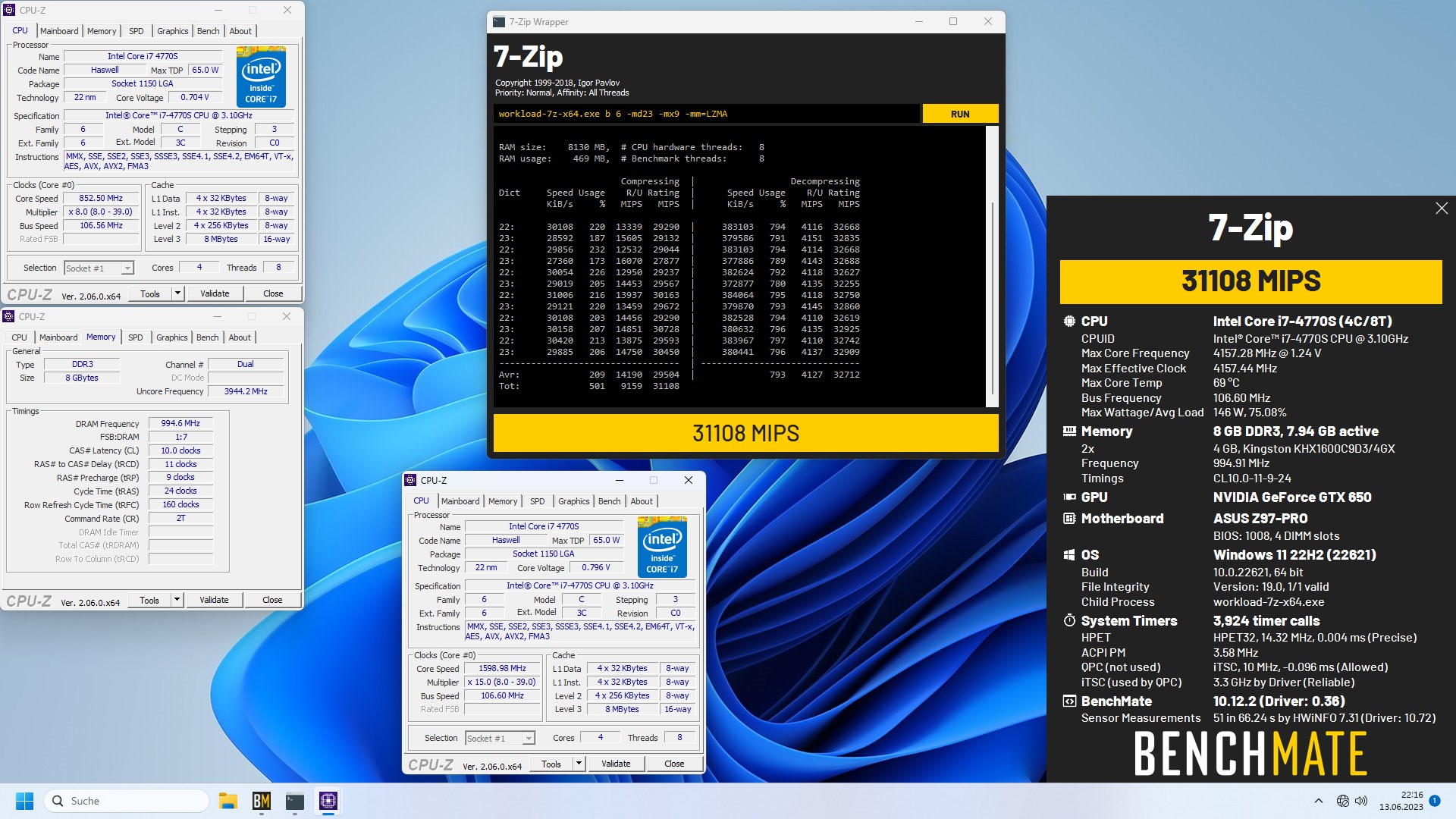Click Validate in bottom CPU-Z window
The image size is (1456, 819).
coord(616,764)
